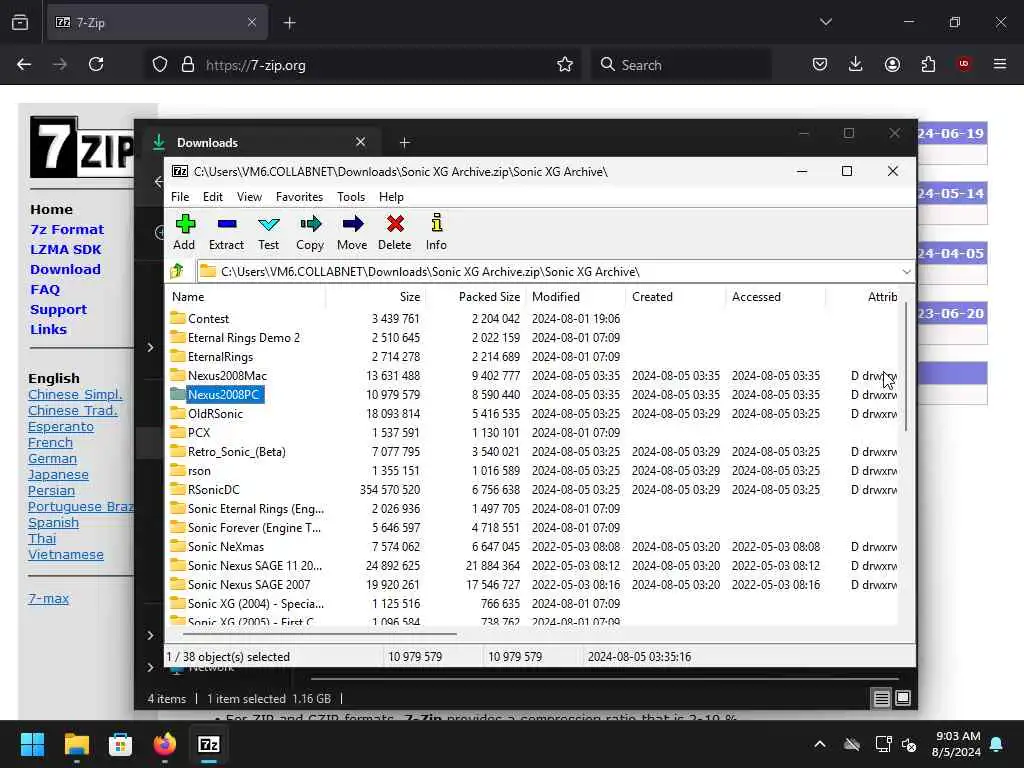Open the Favorites menu

click(x=299, y=197)
